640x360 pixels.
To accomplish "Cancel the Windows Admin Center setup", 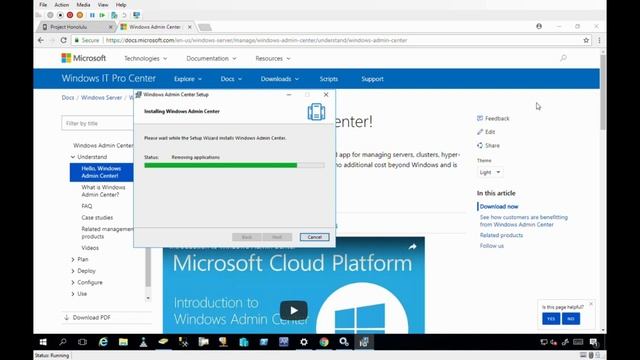I will click(x=314, y=237).
